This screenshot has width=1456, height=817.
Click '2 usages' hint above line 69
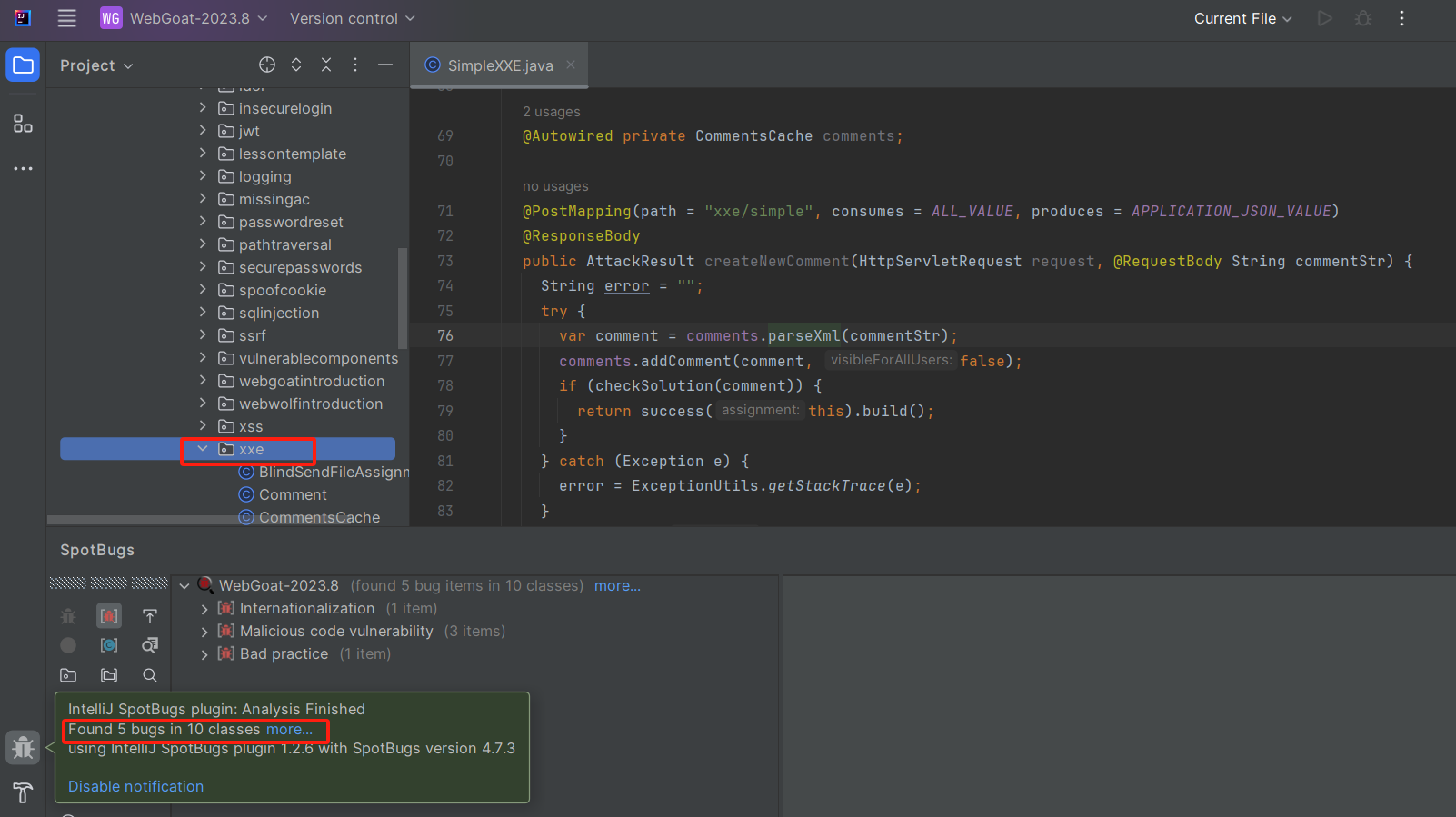(x=551, y=112)
